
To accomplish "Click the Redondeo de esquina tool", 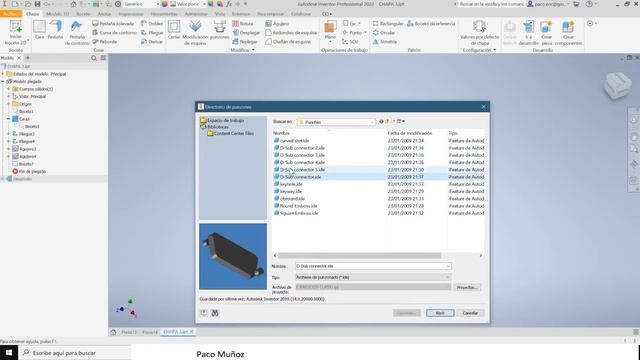I will (291, 33).
